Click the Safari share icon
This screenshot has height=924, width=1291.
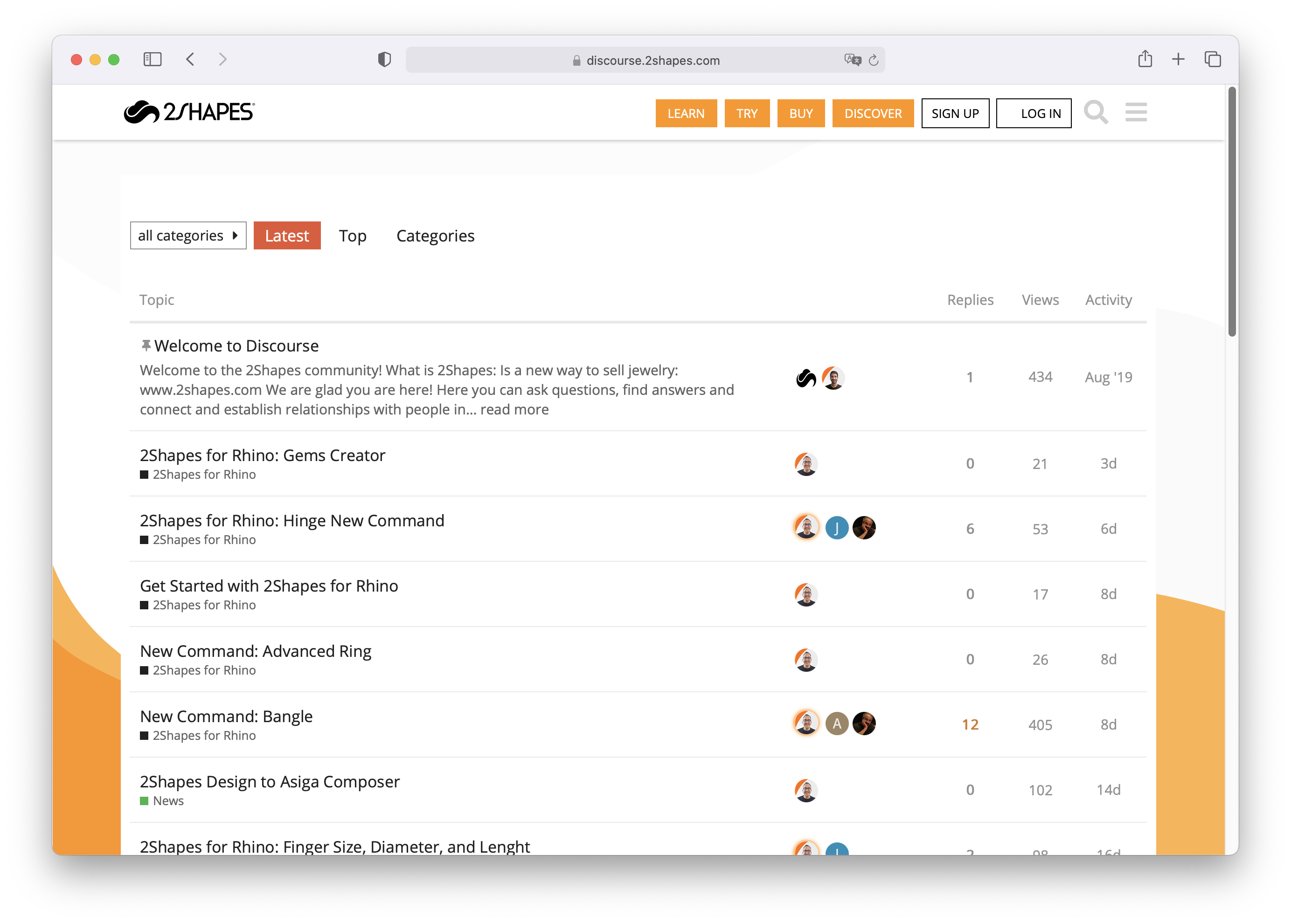coord(1145,59)
